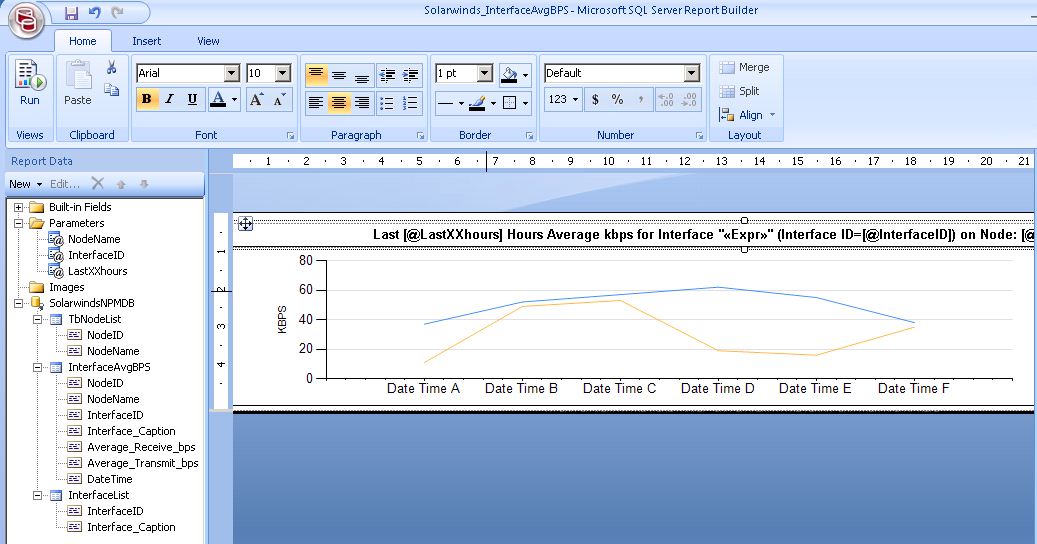This screenshot has height=544, width=1037.
Task: Move the Report Data item up
Action: (x=121, y=184)
